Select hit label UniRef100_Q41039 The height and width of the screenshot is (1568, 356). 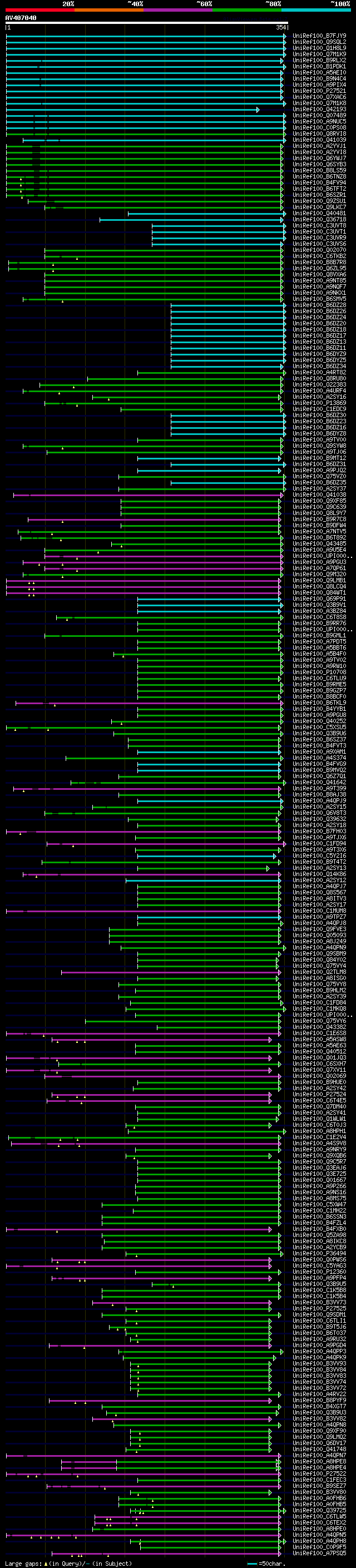pyautogui.click(x=319, y=140)
